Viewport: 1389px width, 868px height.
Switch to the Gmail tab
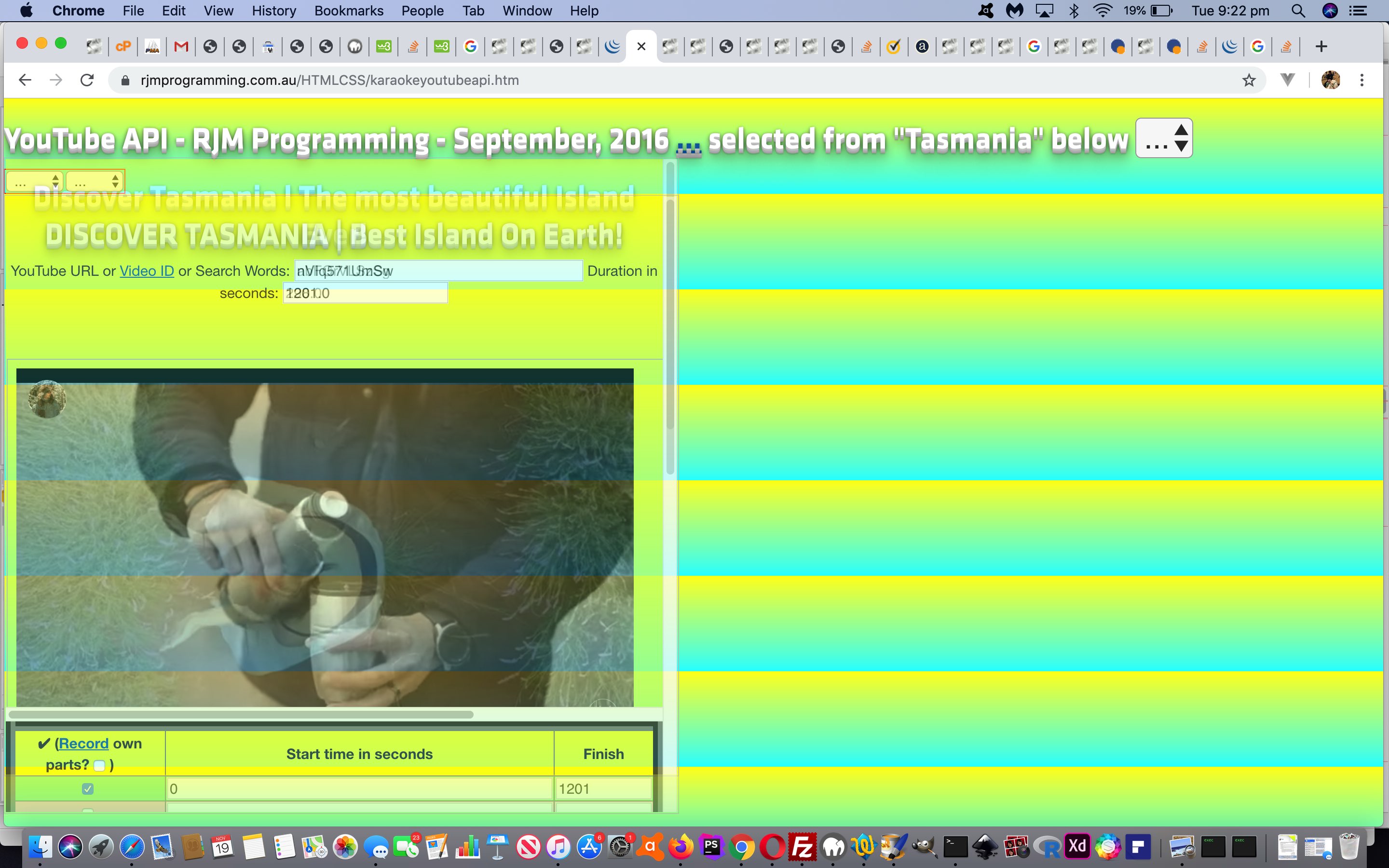pyautogui.click(x=181, y=46)
